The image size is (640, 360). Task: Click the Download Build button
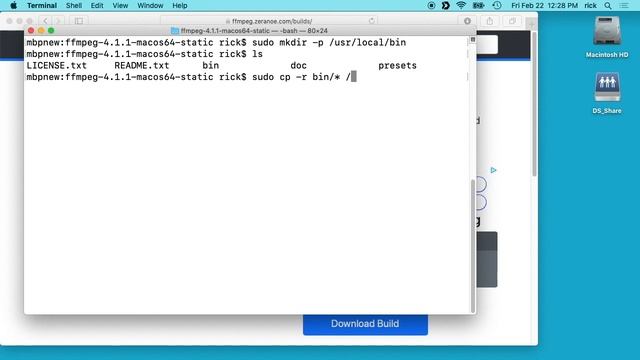tap(365, 324)
